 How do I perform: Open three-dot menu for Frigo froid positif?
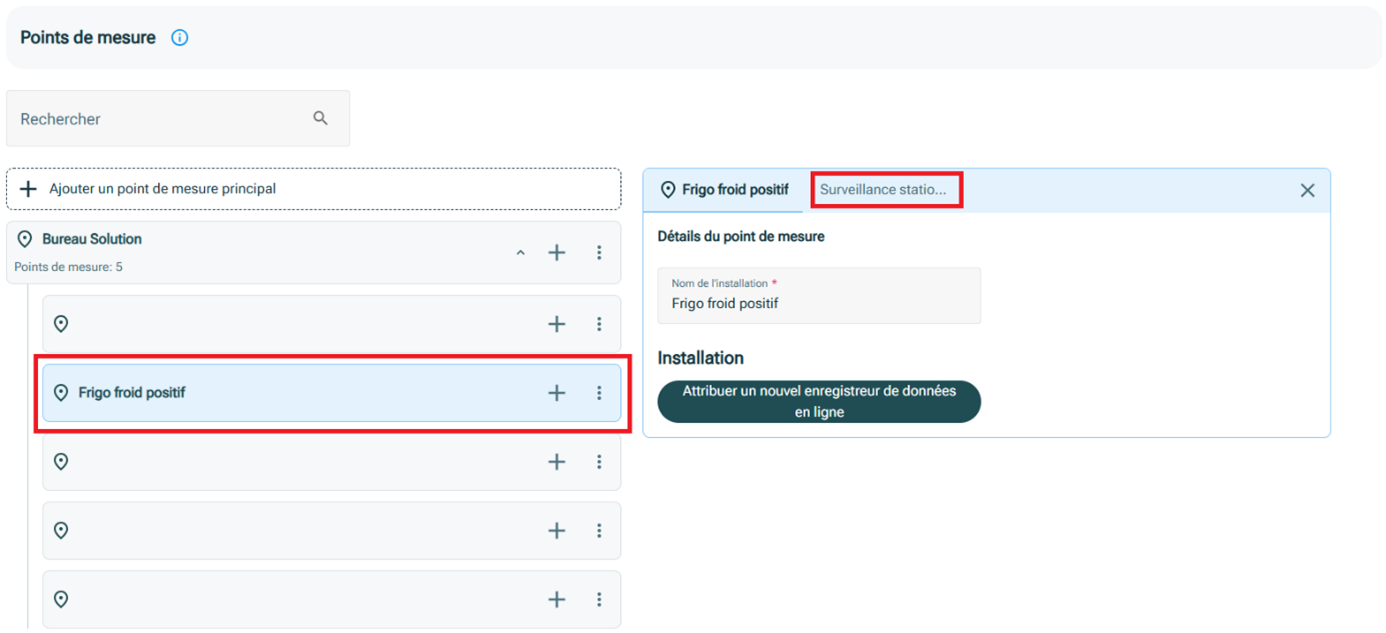click(599, 393)
